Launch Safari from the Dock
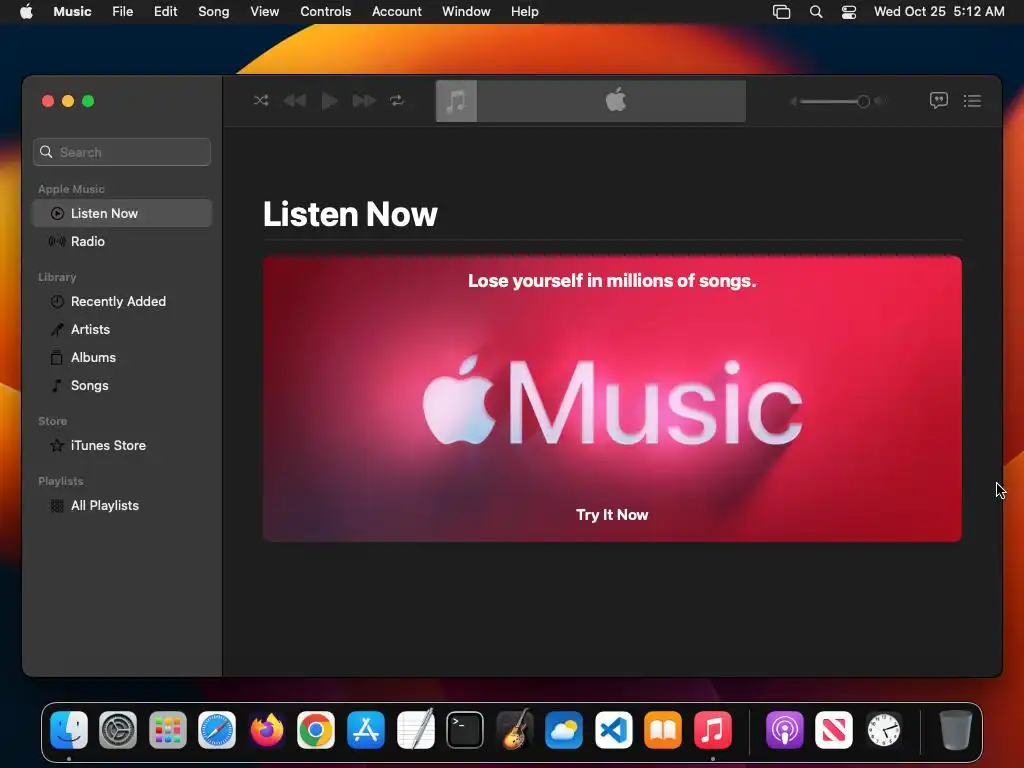Image resolution: width=1024 pixels, height=768 pixels. click(217, 729)
